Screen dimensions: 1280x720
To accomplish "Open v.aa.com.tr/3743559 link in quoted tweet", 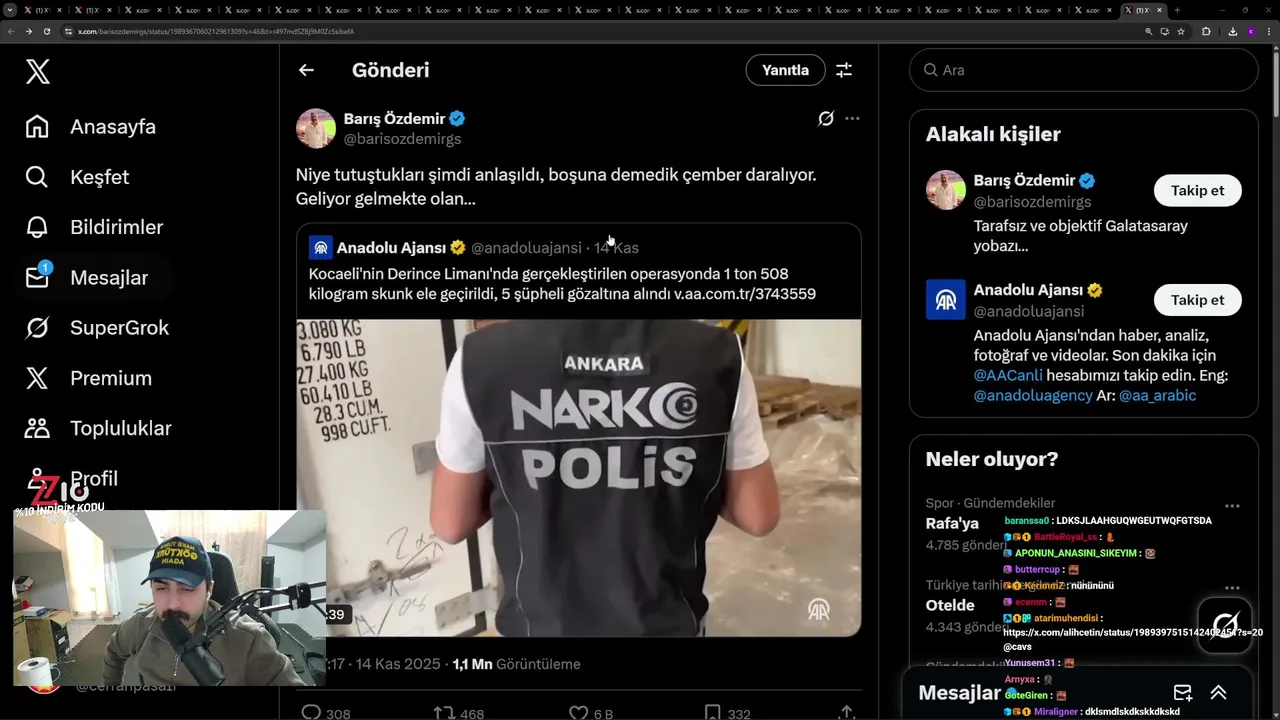I will (745, 294).
